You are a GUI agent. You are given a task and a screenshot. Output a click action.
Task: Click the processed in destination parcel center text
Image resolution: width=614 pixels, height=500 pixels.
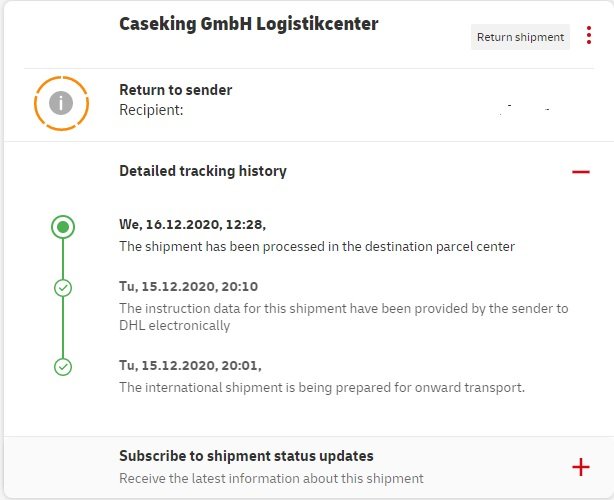click(x=317, y=247)
